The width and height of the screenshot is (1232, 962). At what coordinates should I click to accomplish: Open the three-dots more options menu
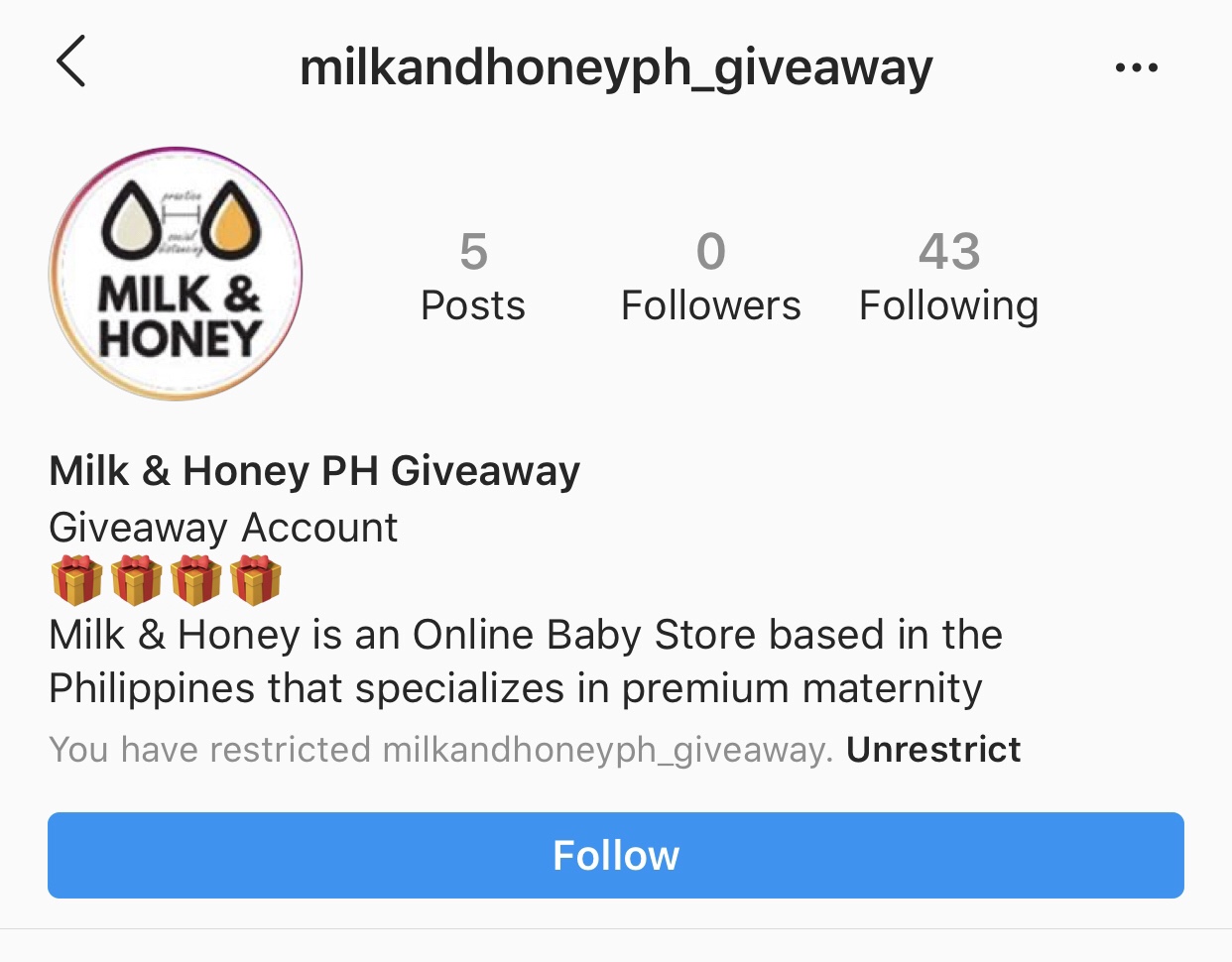pyautogui.click(x=1136, y=67)
